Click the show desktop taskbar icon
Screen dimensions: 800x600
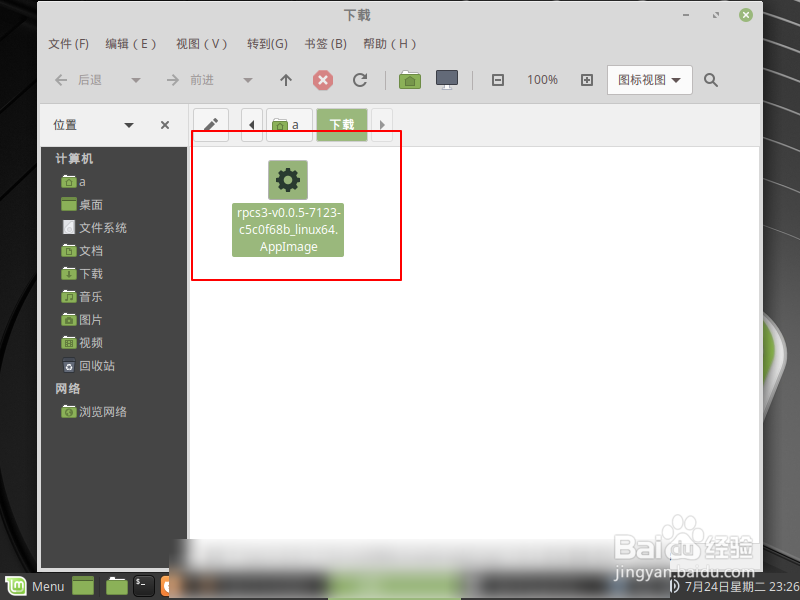pyautogui.click(x=83, y=586)
